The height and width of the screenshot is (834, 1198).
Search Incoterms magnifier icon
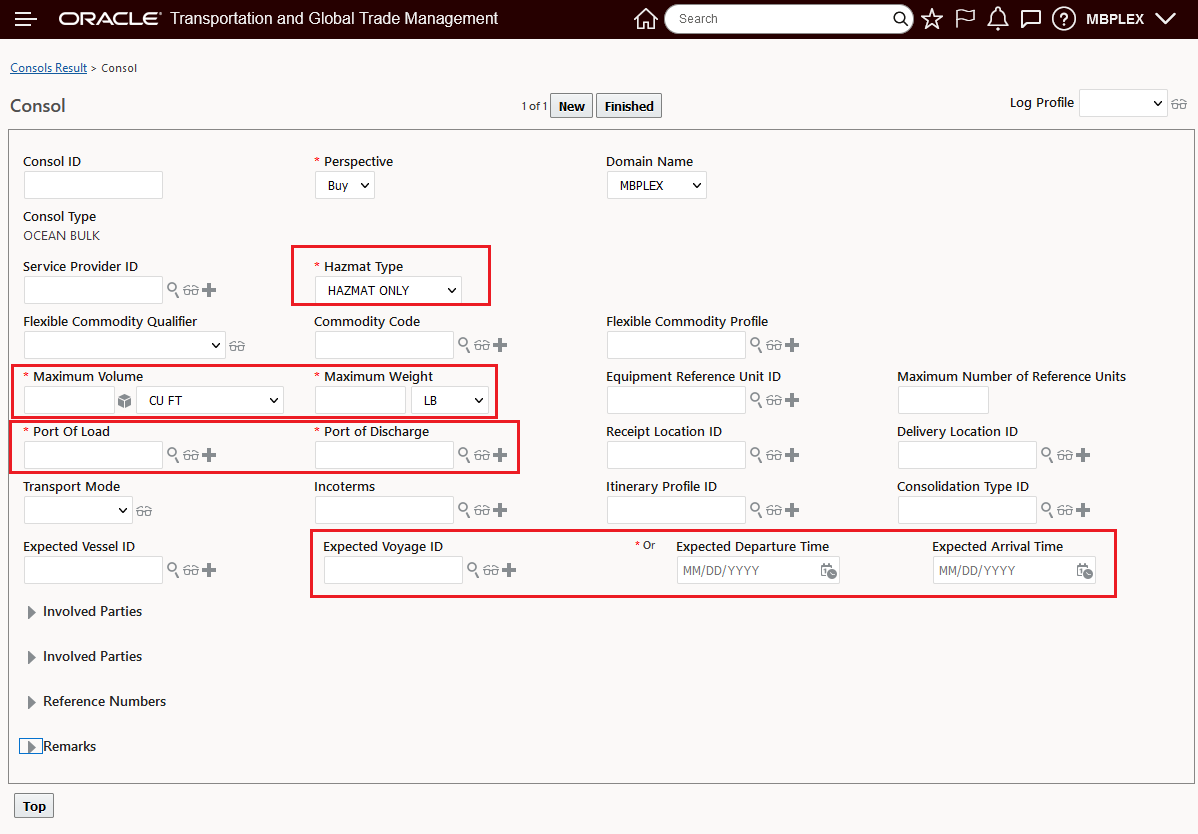coord(464,509)
